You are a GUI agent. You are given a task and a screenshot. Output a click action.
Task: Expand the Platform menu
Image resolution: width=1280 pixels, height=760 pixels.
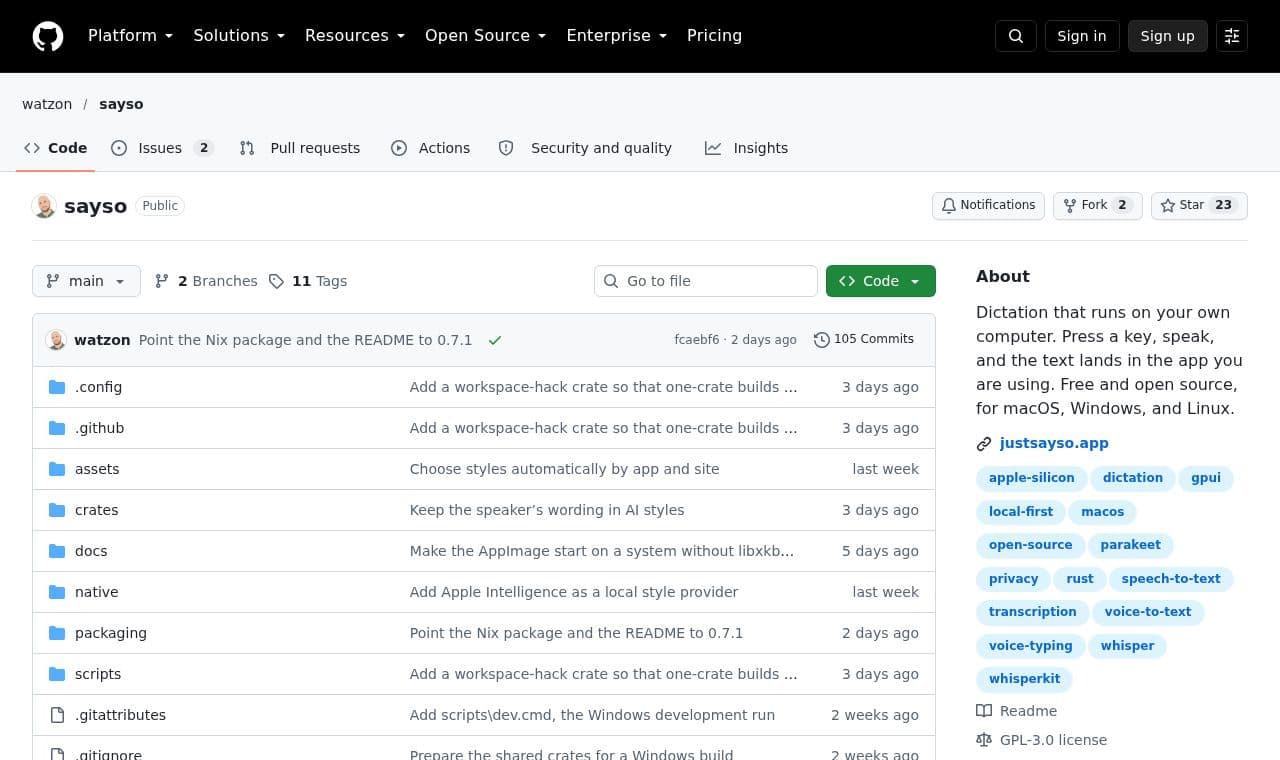tap(131, 36)
